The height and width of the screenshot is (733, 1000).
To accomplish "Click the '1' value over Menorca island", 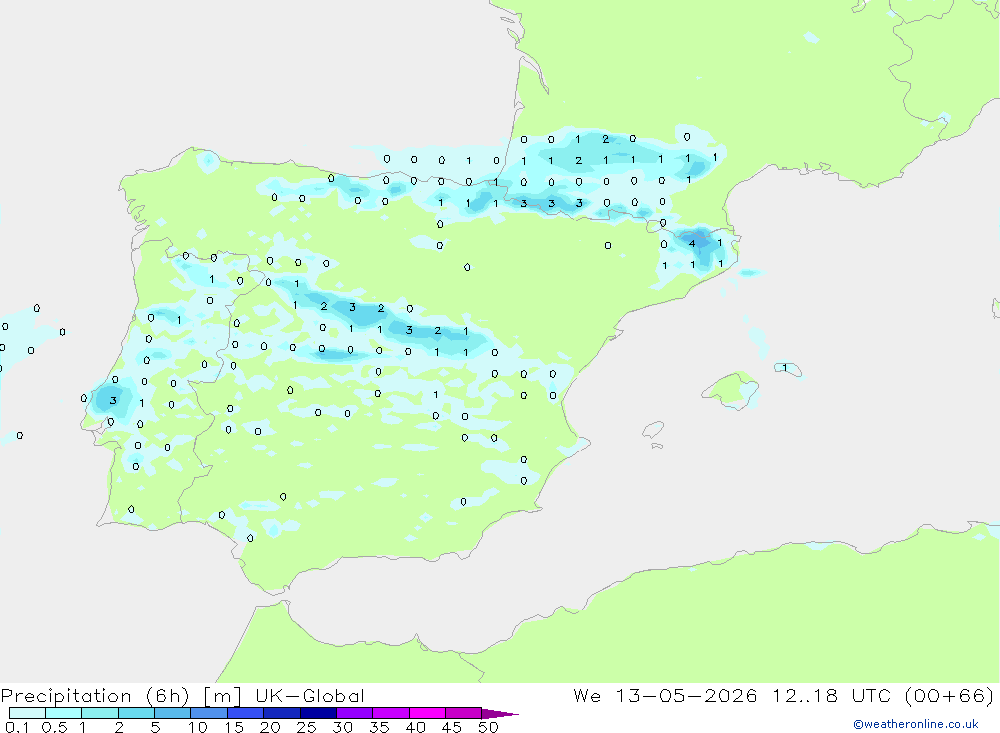I will (785, 368).
